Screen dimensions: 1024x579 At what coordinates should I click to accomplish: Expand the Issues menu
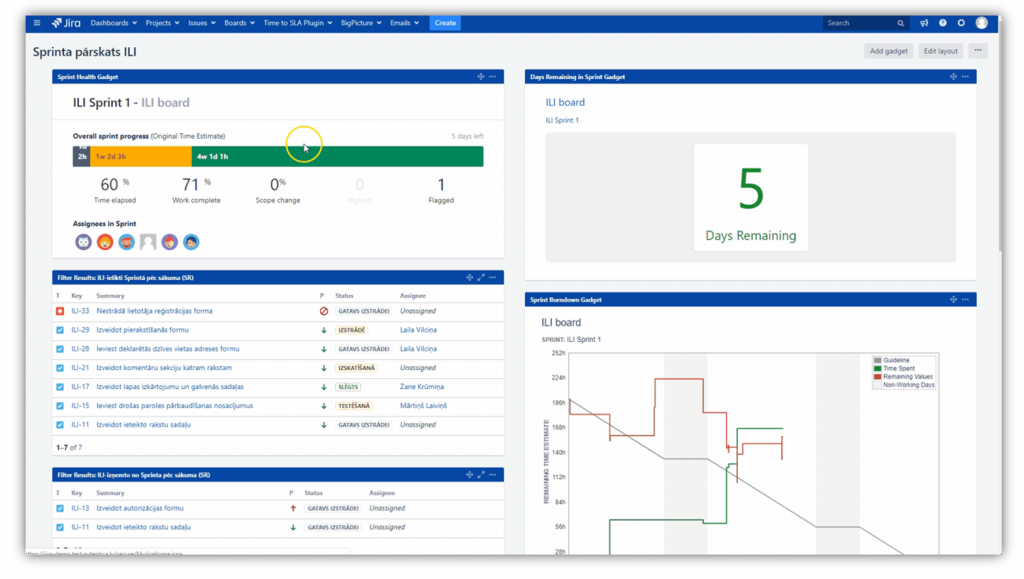(x=202, y=23)
